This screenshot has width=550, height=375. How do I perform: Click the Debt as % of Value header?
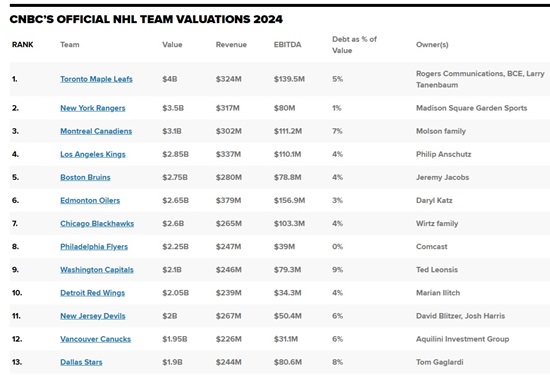354,45
